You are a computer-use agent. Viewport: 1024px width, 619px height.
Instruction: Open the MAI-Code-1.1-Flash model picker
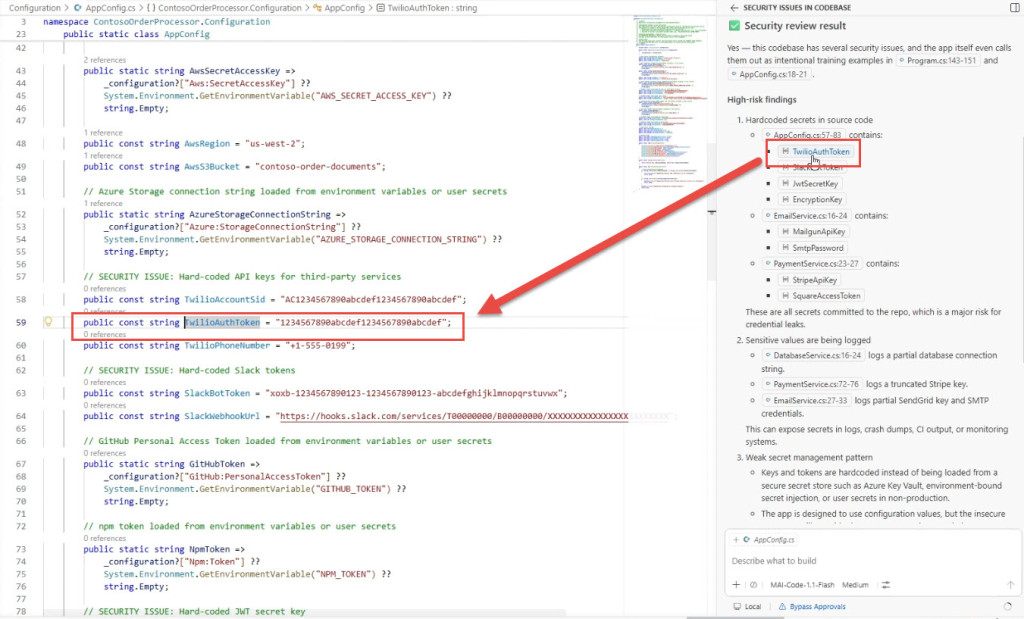802,585
